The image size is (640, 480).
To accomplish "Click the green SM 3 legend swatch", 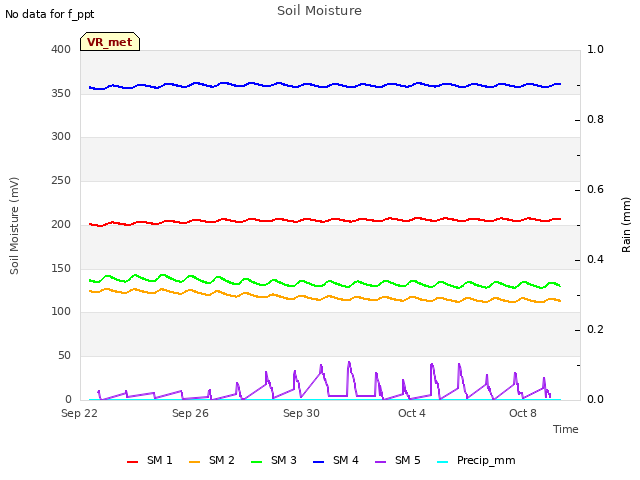I will coord(257,462).
